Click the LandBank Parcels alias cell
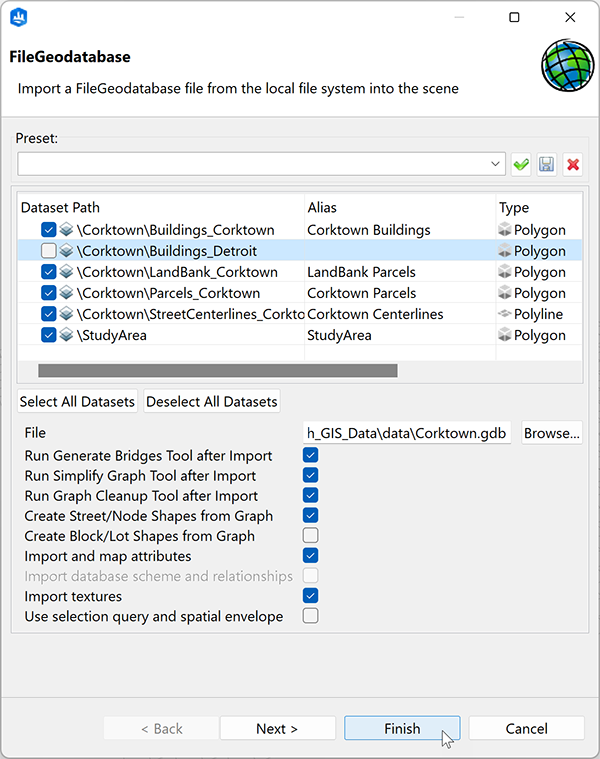The height and width of the screenshot is (759, 600). (361, 272)
